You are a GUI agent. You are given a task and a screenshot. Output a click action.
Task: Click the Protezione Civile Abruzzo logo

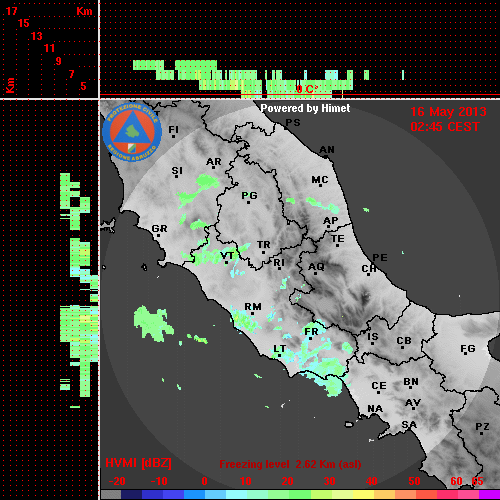(132, 133)
